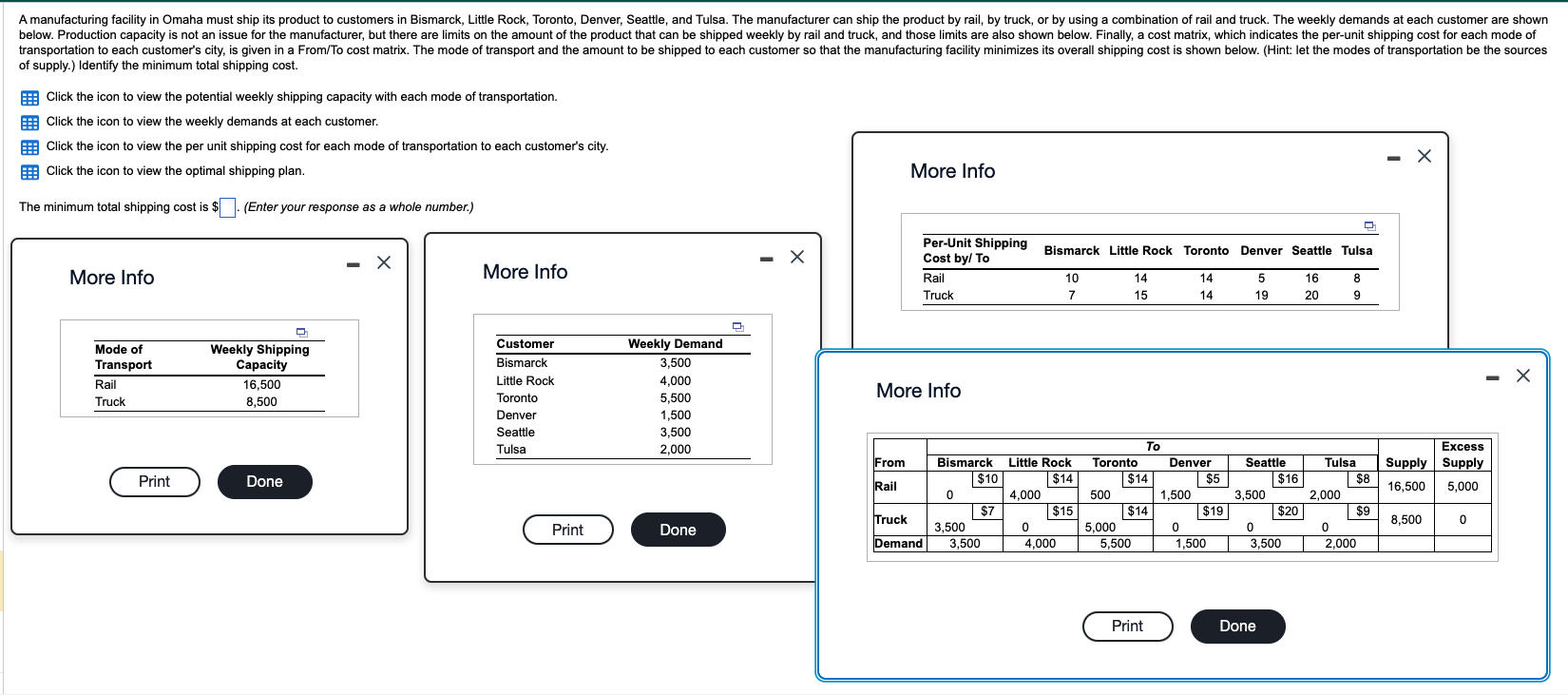Open the optimal shipping plan icon
The width and height of the screenshot is (1568, 695).
(x=29, y=172)
